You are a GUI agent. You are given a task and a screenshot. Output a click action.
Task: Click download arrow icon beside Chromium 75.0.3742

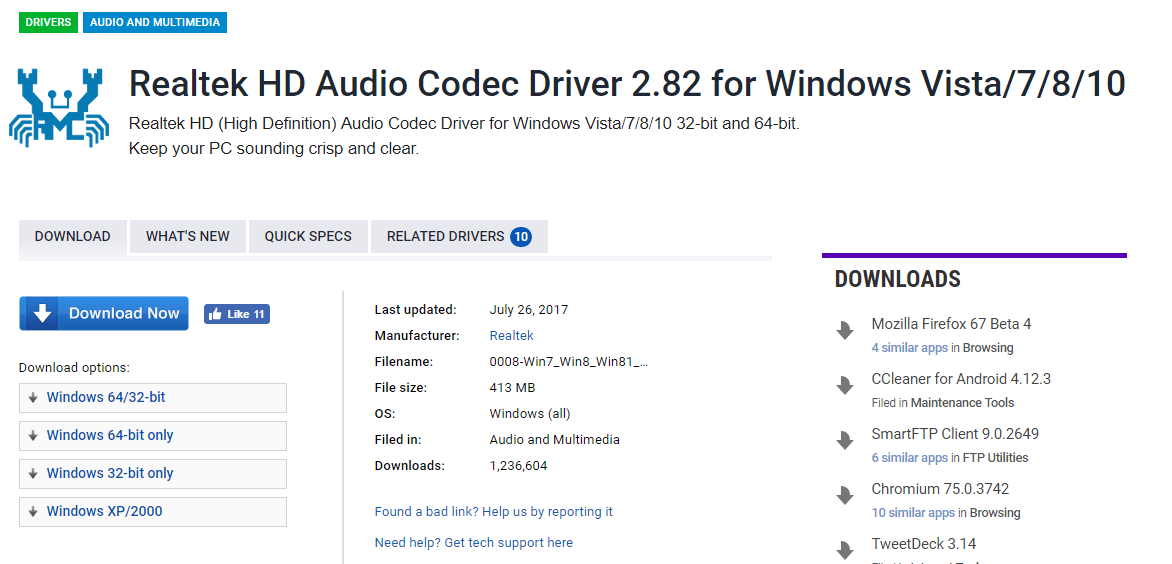[x=845, y=496]
